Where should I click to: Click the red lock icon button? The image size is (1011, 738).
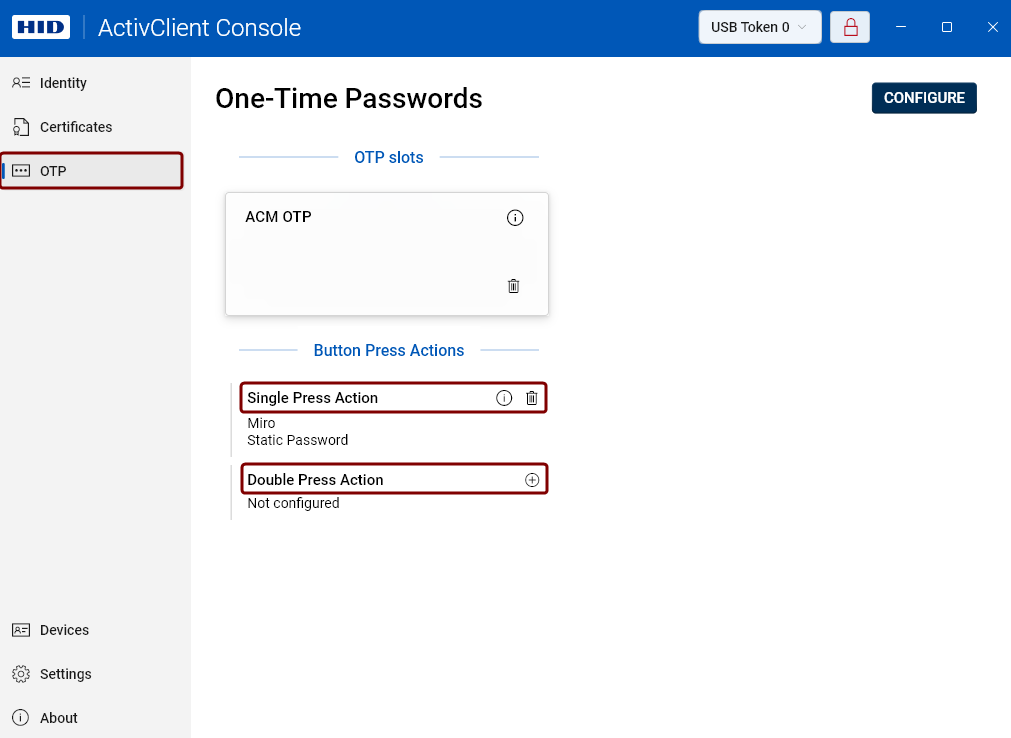pyautogui.click(x=850, y=27)
